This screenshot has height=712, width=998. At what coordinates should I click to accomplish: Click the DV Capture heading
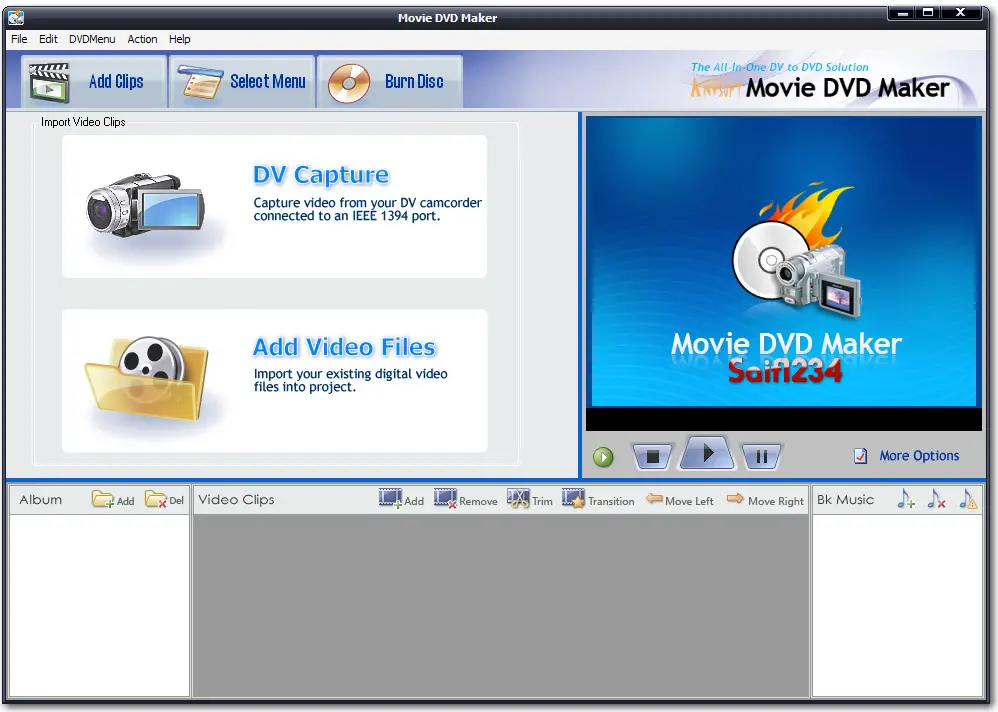(x=321, y=175)
